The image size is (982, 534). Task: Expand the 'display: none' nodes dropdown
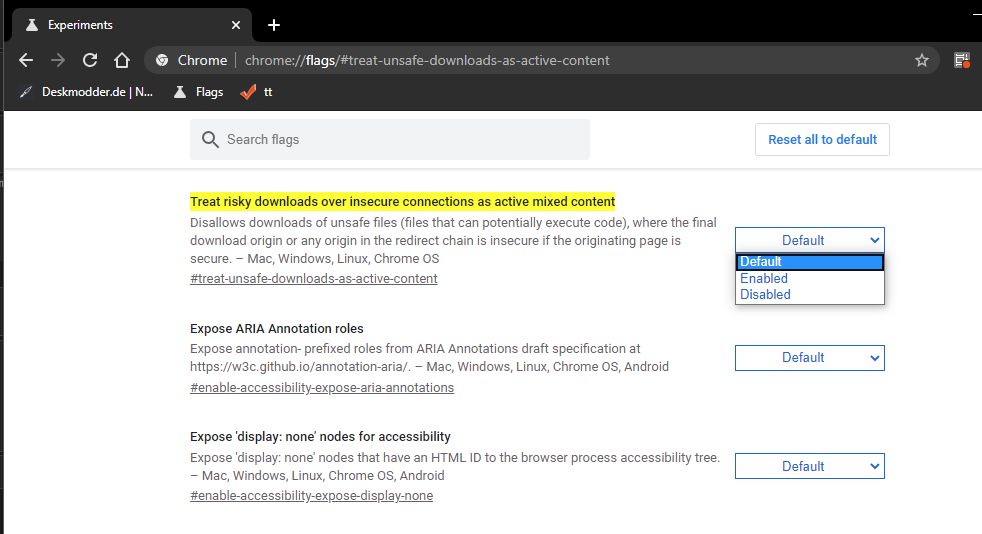809,466
